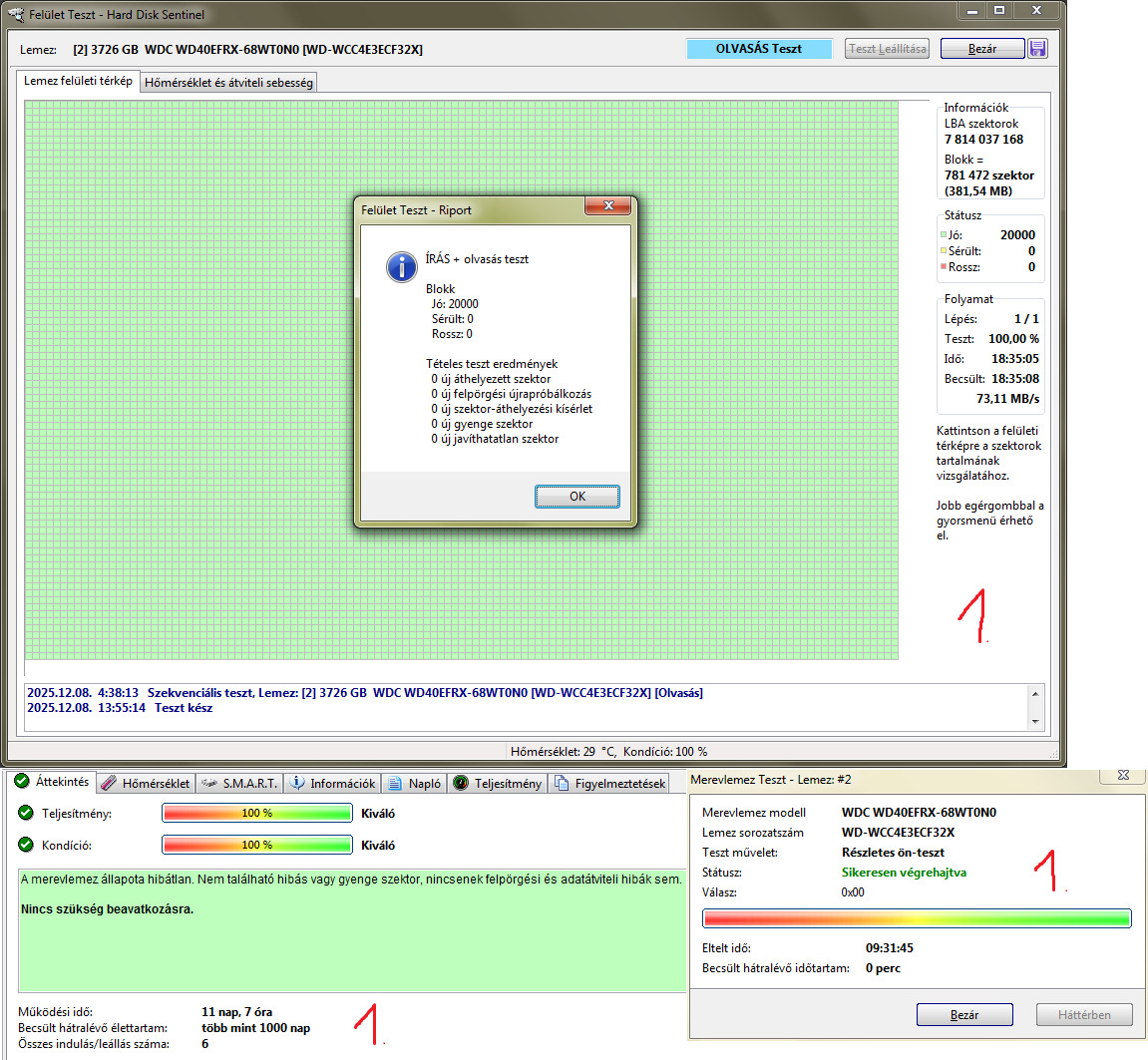Click the Háttérben button

(1083, 1014)
